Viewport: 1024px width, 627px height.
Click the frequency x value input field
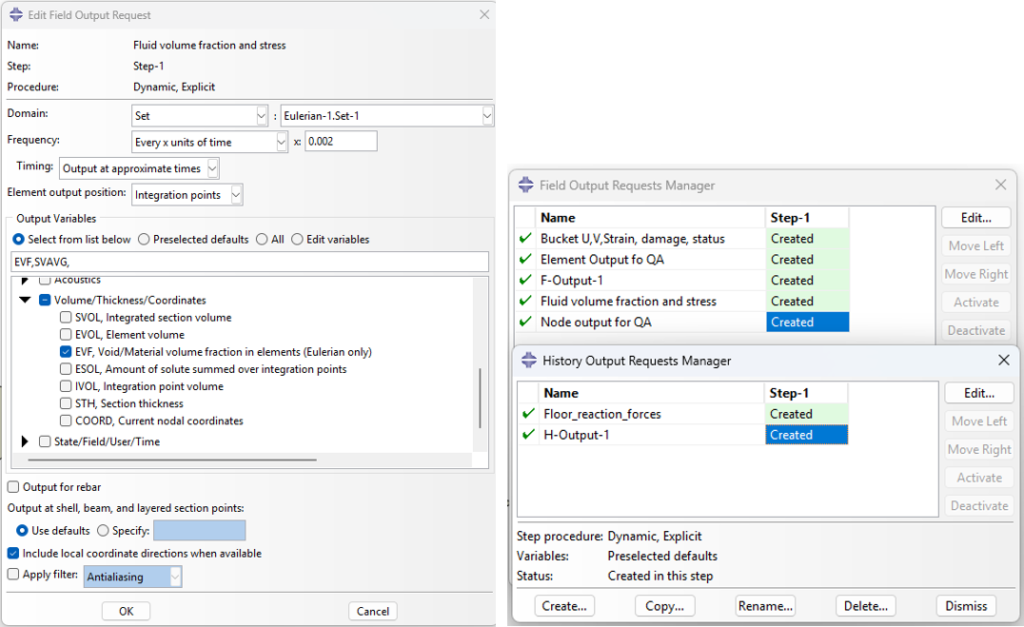340,142
